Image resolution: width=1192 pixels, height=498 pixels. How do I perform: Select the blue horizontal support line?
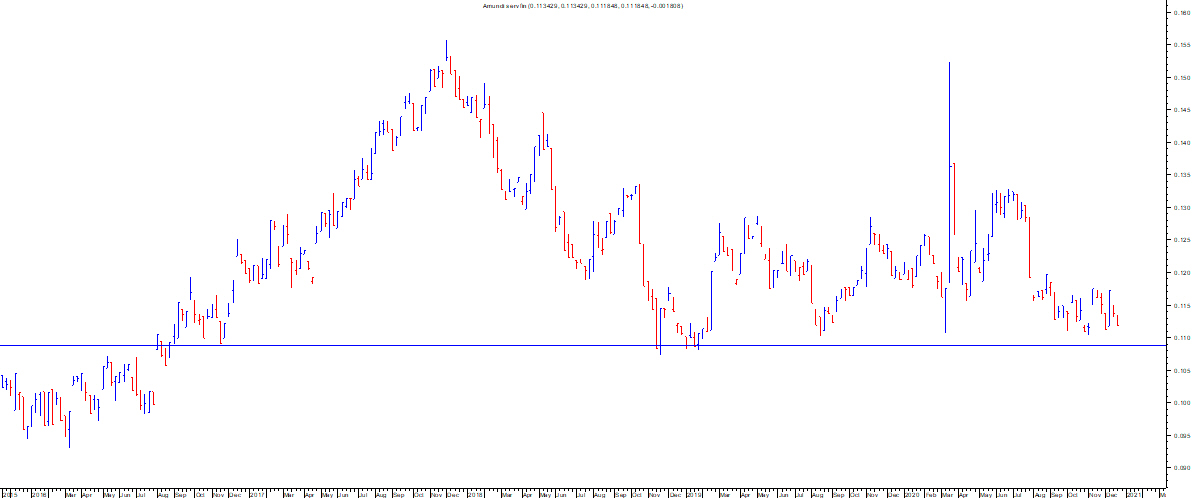tap(582, 345)
